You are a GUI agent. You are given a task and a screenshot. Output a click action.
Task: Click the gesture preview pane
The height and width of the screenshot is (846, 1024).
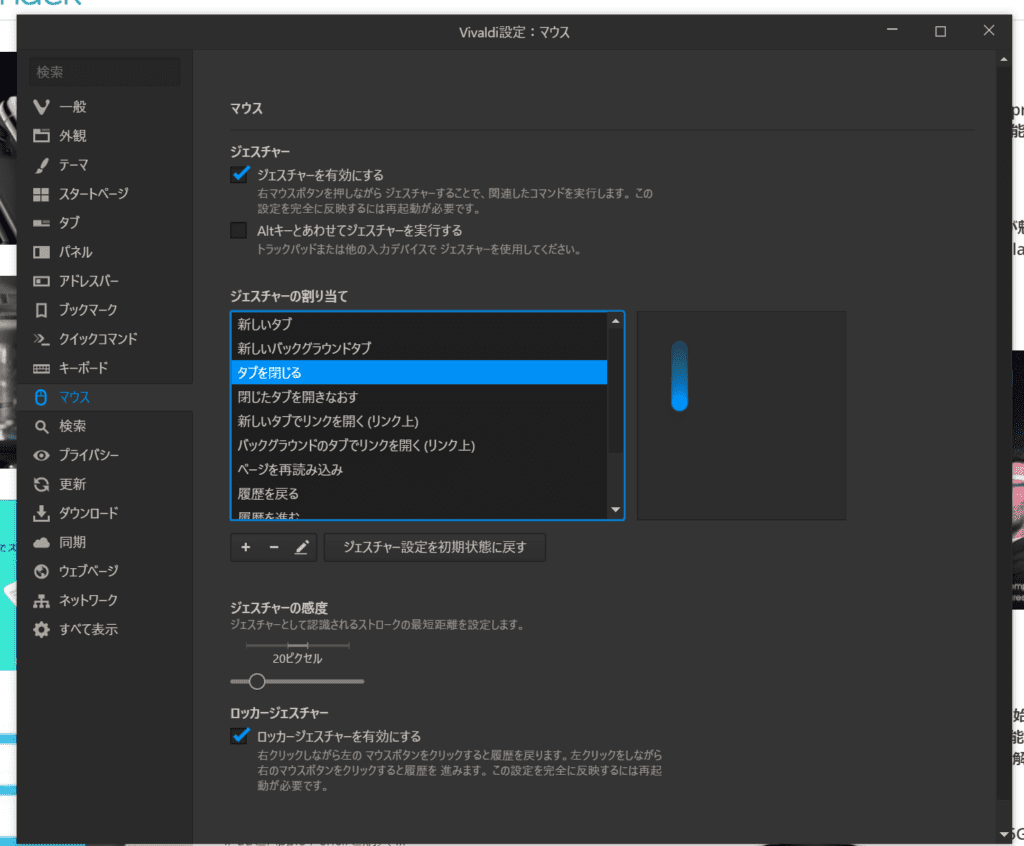(741, 415)
